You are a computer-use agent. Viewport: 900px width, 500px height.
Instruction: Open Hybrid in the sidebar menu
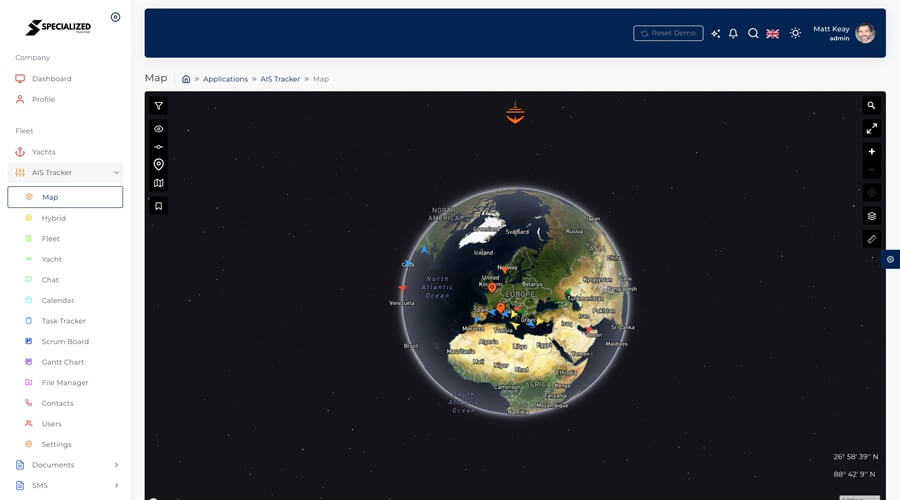click(x=54, y=218)
